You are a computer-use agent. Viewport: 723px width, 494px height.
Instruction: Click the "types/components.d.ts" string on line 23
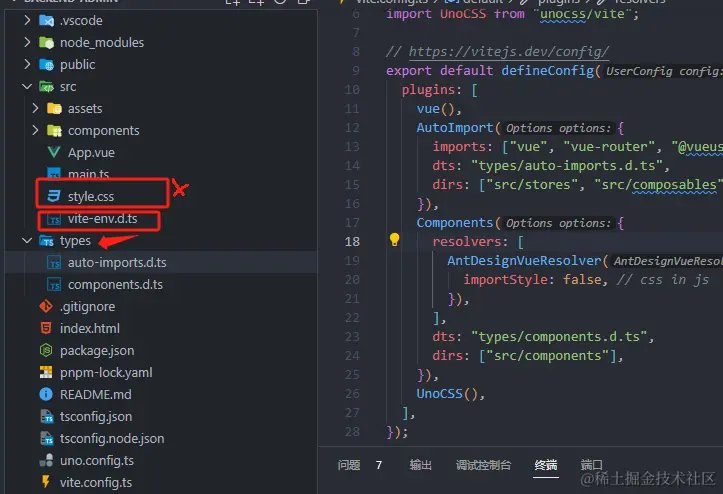pyautogui.click(x=559, y=337)
